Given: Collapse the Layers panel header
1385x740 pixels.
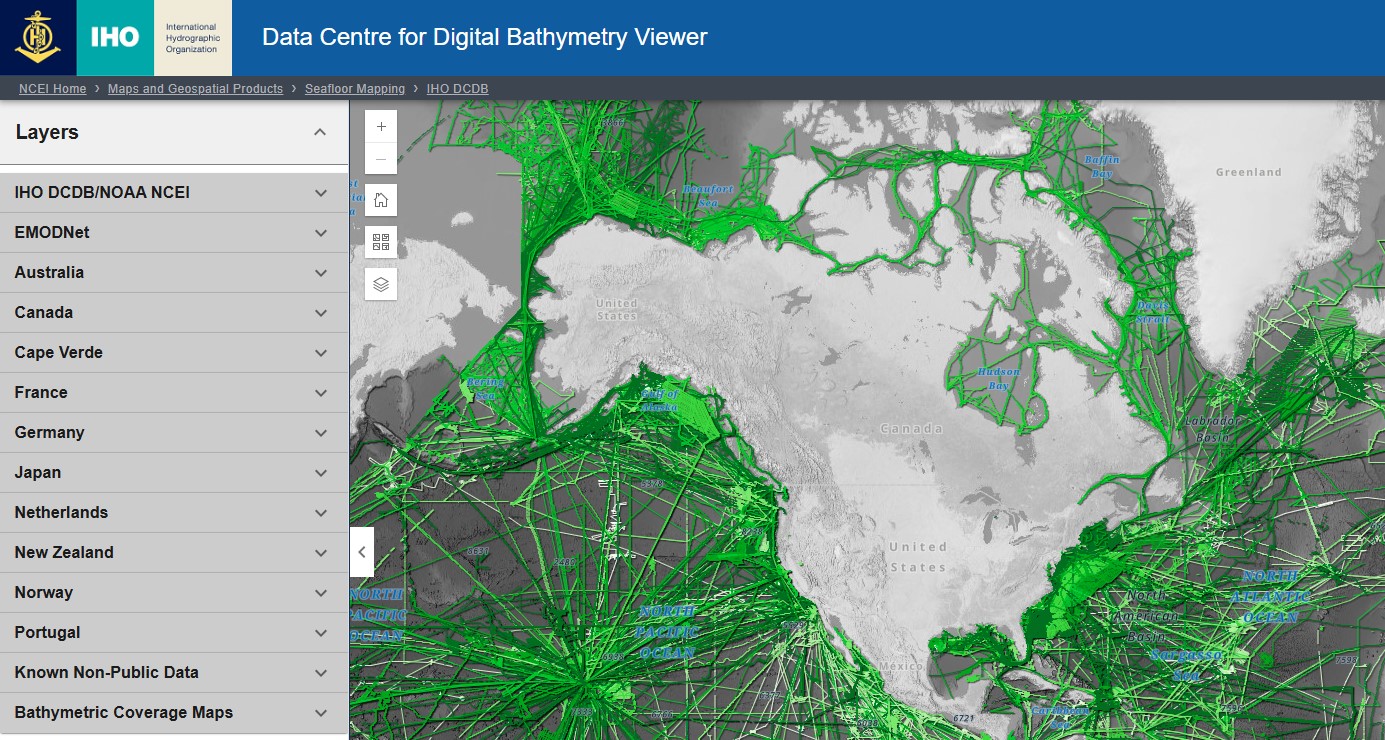Looking at the screenshot, I should pos(174,132).
